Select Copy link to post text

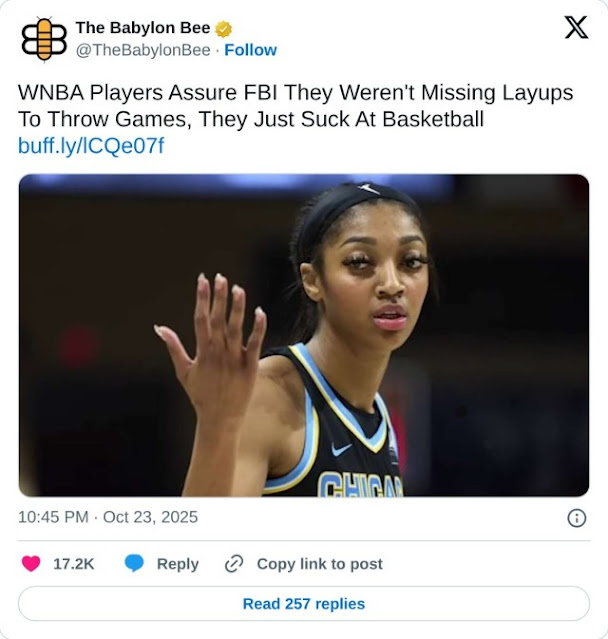(x=320, y=564)
